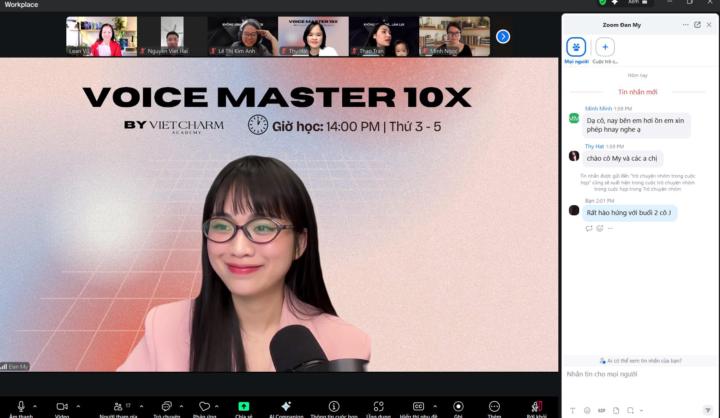
Task: Open video options arrow beside camera
Action: pos(78,406)
